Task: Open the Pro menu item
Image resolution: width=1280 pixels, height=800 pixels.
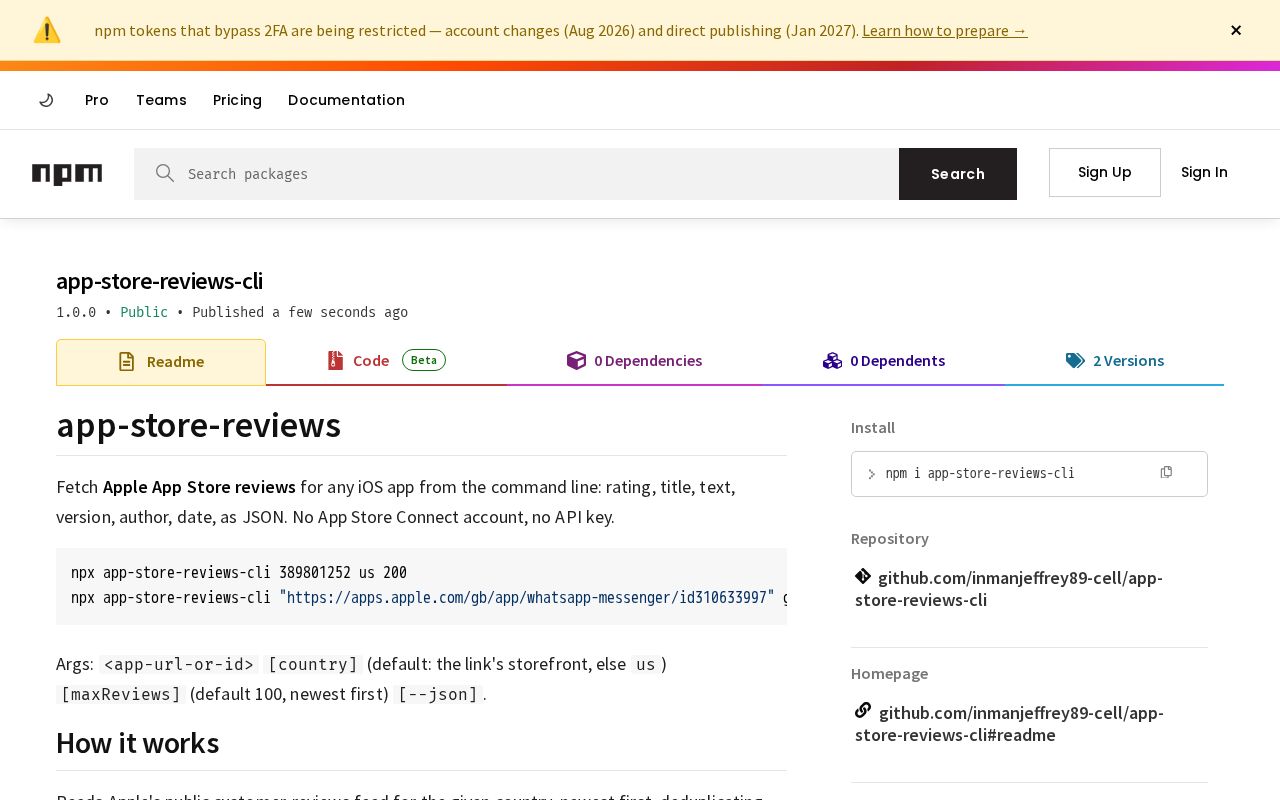Action: 97,100
